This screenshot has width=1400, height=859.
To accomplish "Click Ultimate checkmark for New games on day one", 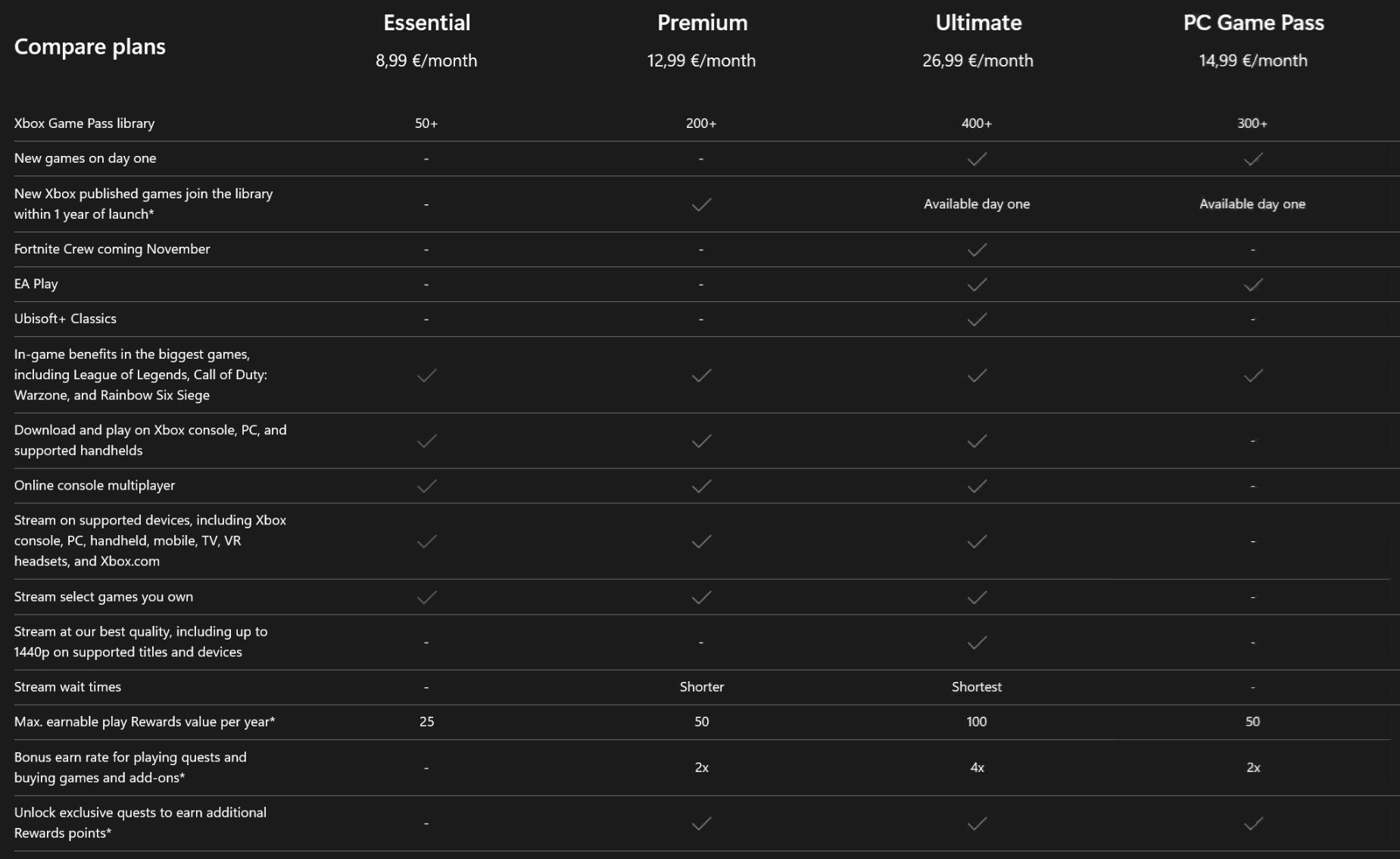I will (x=977, y=159).
